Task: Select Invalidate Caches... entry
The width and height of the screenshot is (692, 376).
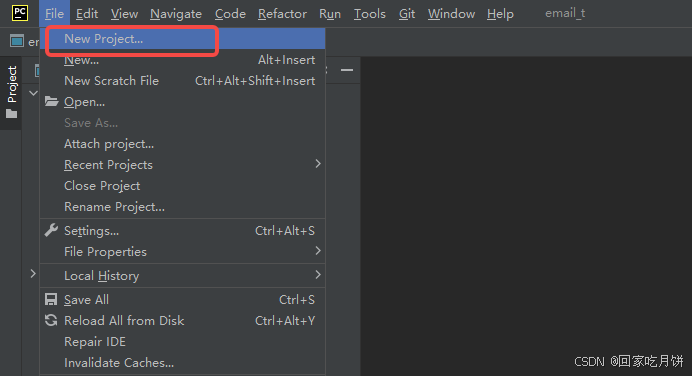Action: [183, 363]
